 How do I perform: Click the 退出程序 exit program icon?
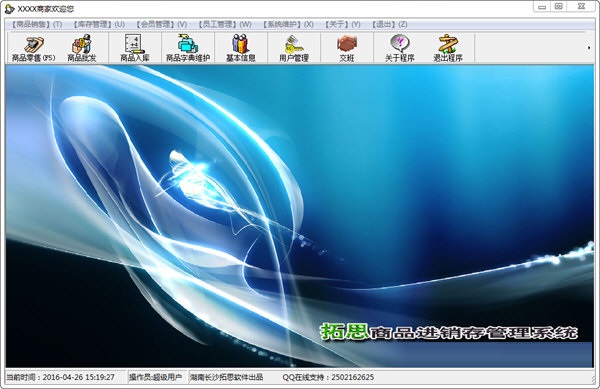click(448, 48)
